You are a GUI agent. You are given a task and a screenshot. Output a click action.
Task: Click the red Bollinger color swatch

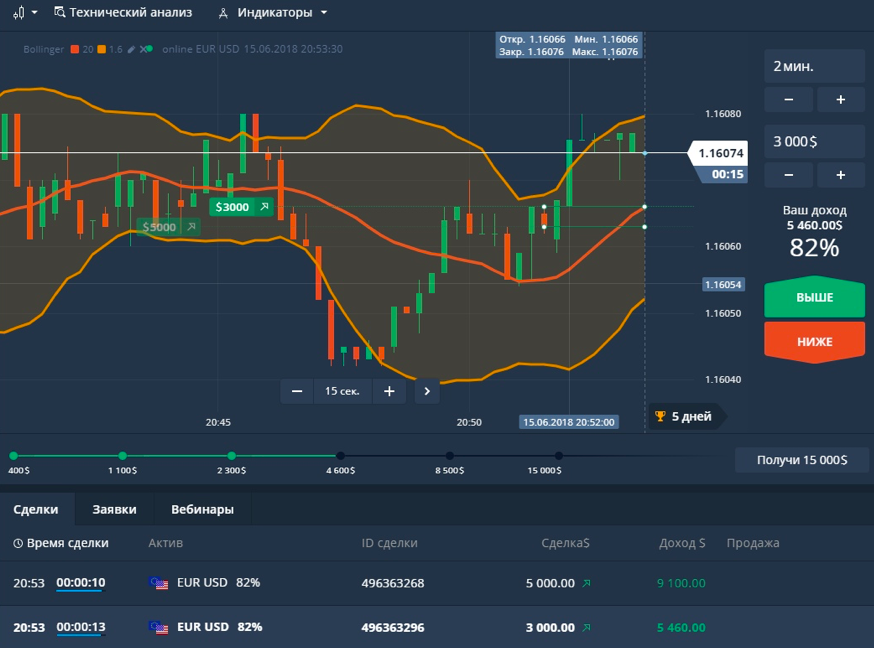pos(75,49)
